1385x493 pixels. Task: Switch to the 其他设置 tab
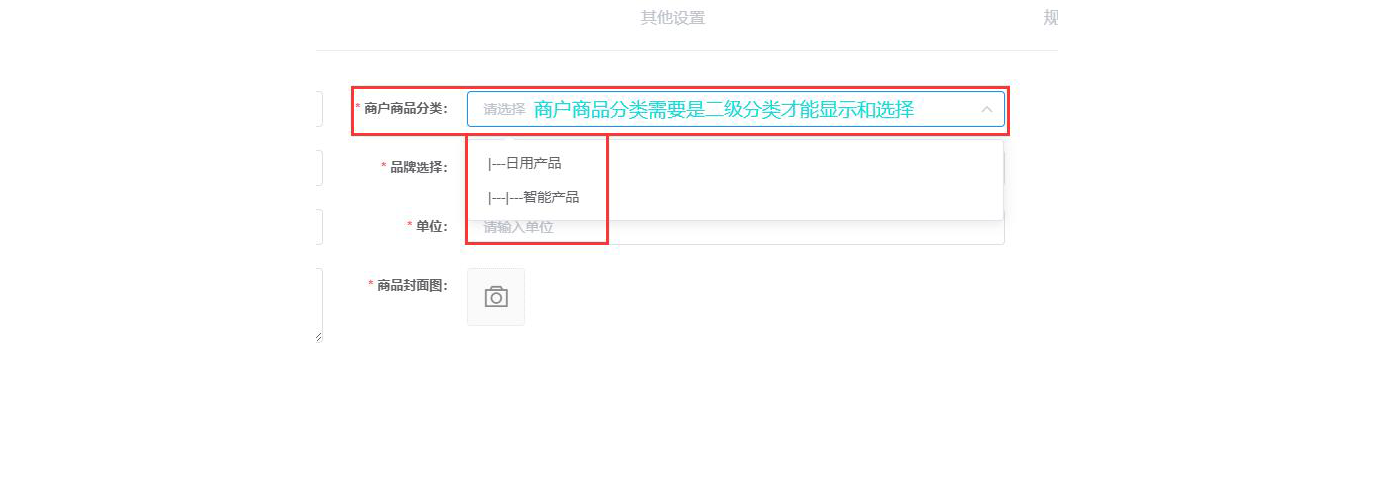(x=673, y=18)
